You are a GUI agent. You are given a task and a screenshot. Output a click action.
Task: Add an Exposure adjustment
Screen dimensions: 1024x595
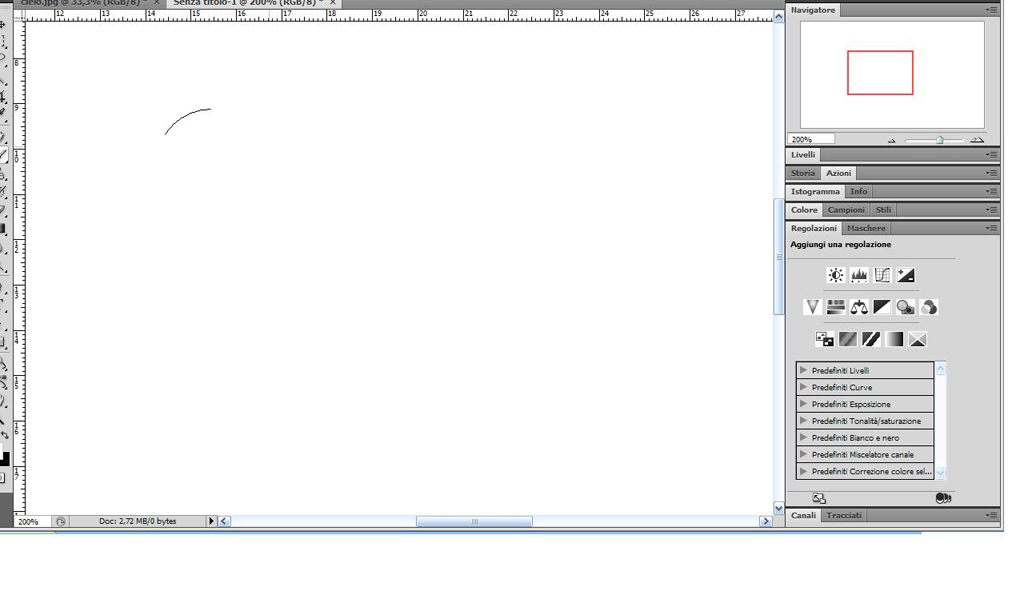coord(905,275)
